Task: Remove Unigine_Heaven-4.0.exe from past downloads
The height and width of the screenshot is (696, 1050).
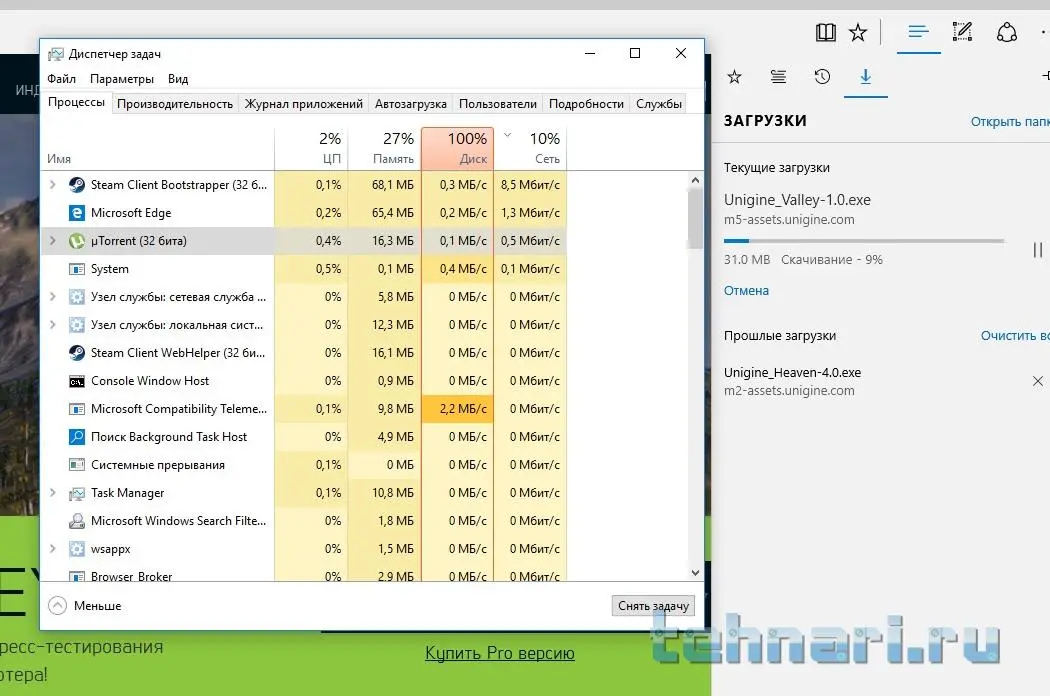Action: coord(1037,381)
